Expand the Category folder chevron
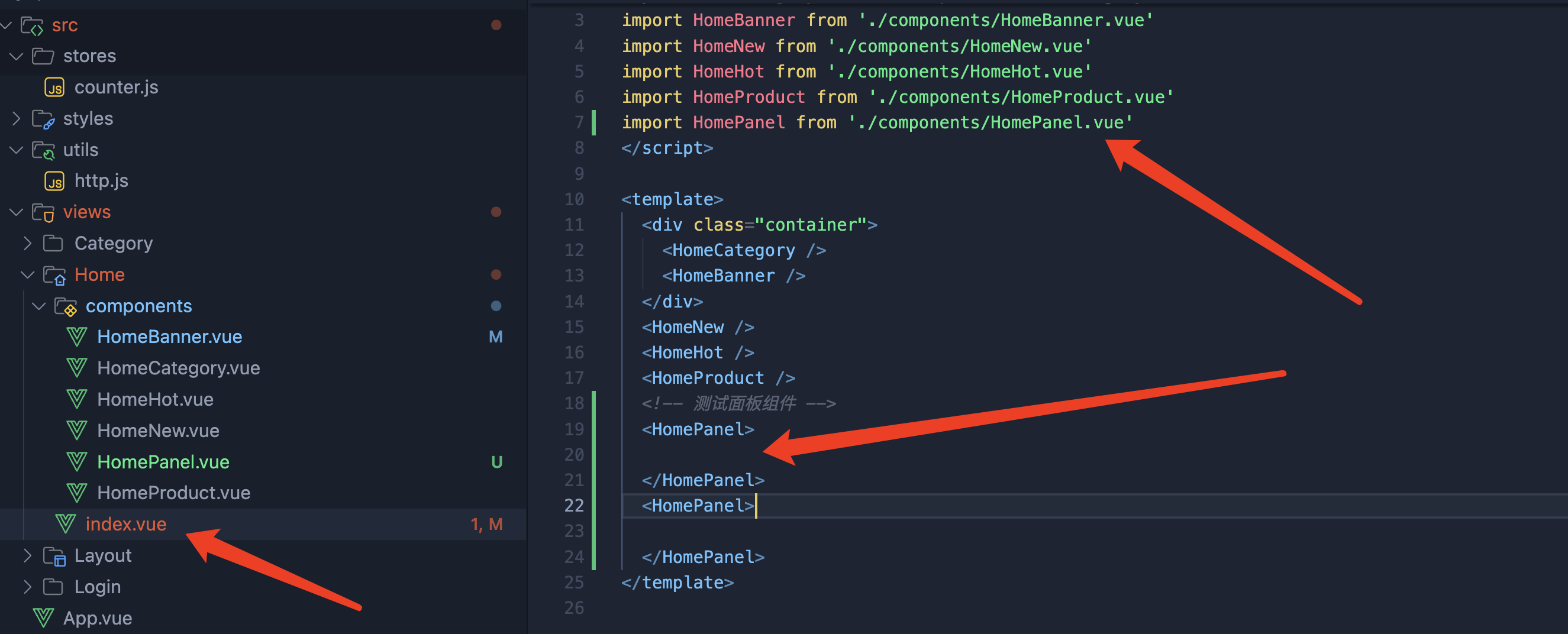 [27, 242]
